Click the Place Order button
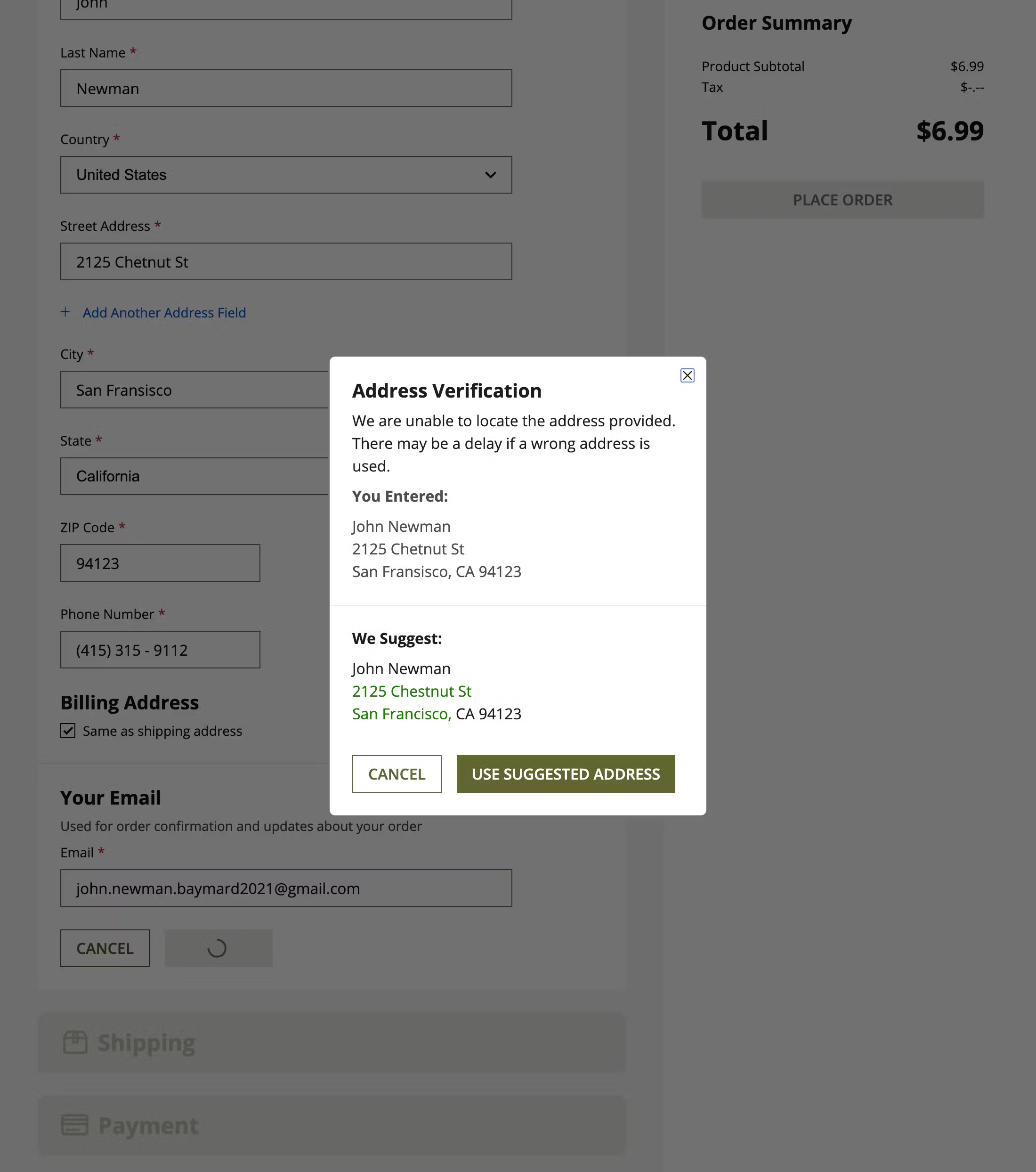Viewport: 1036px width, 1172px height. click(842, 200)
